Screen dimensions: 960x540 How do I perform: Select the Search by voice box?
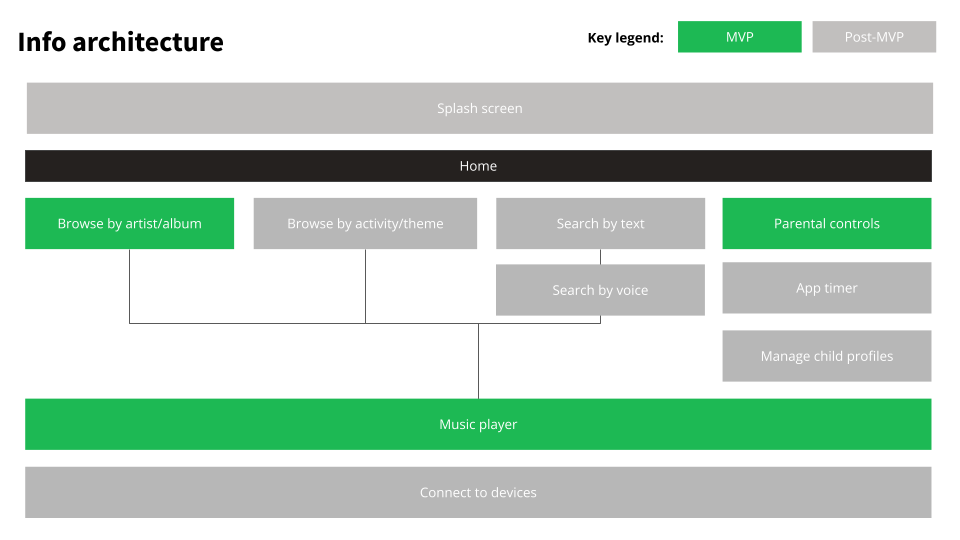pyautogui.click(x=600, y=290)
